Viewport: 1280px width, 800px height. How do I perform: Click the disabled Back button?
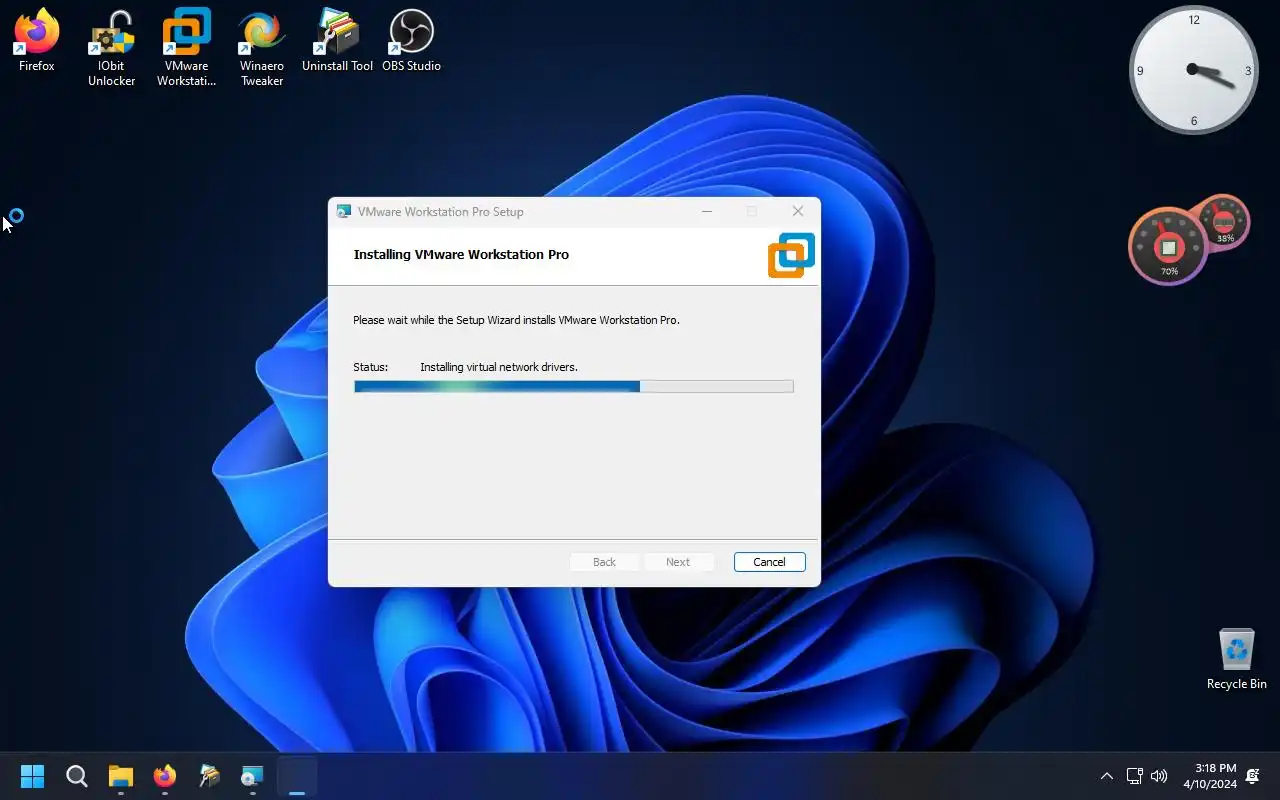pyautogui.click(x=604, y=562)
